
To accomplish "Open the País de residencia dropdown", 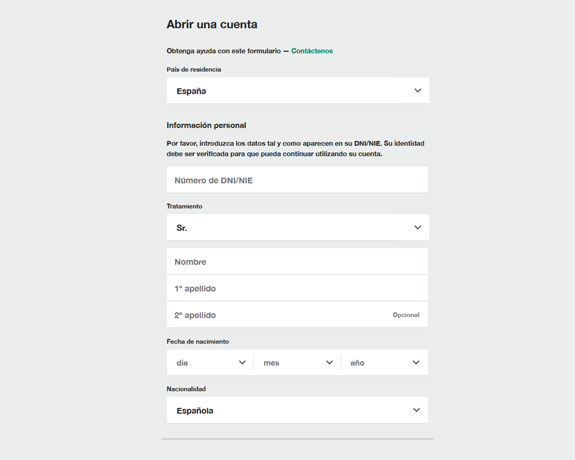I will coord(297,90).
